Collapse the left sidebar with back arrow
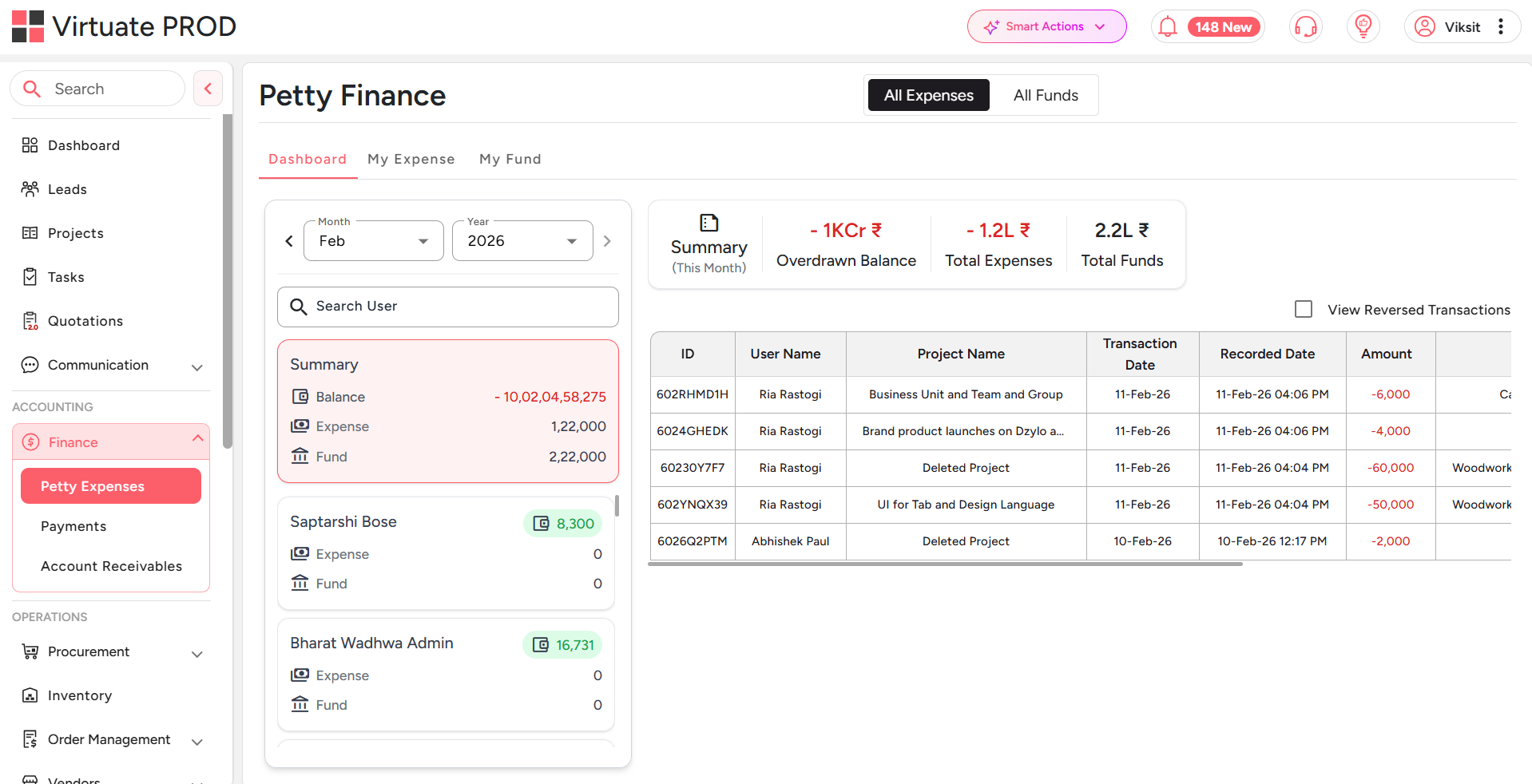This screenshot has width=1532, height=784. pos(208,88)
